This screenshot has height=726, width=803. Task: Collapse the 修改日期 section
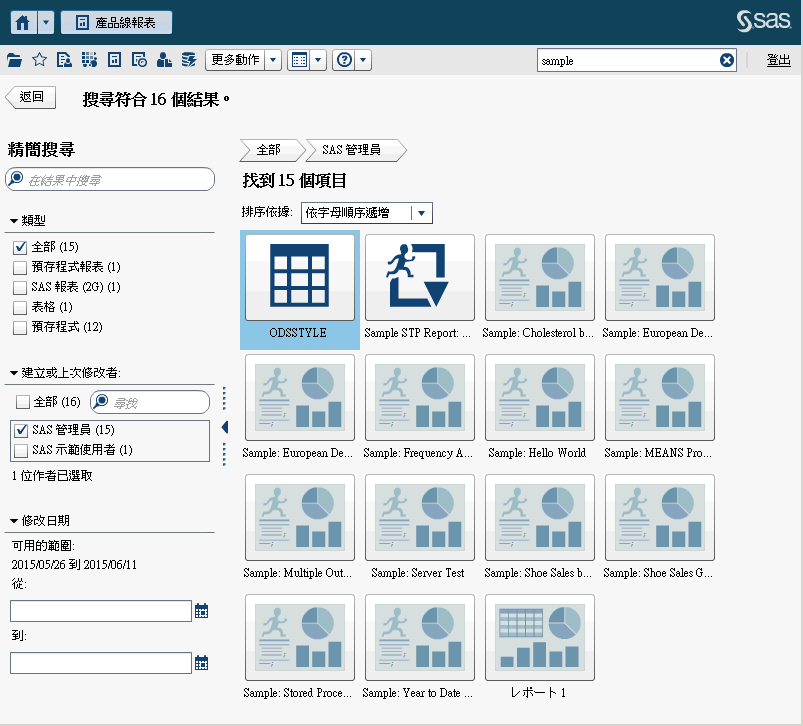[x=14, y=520]
